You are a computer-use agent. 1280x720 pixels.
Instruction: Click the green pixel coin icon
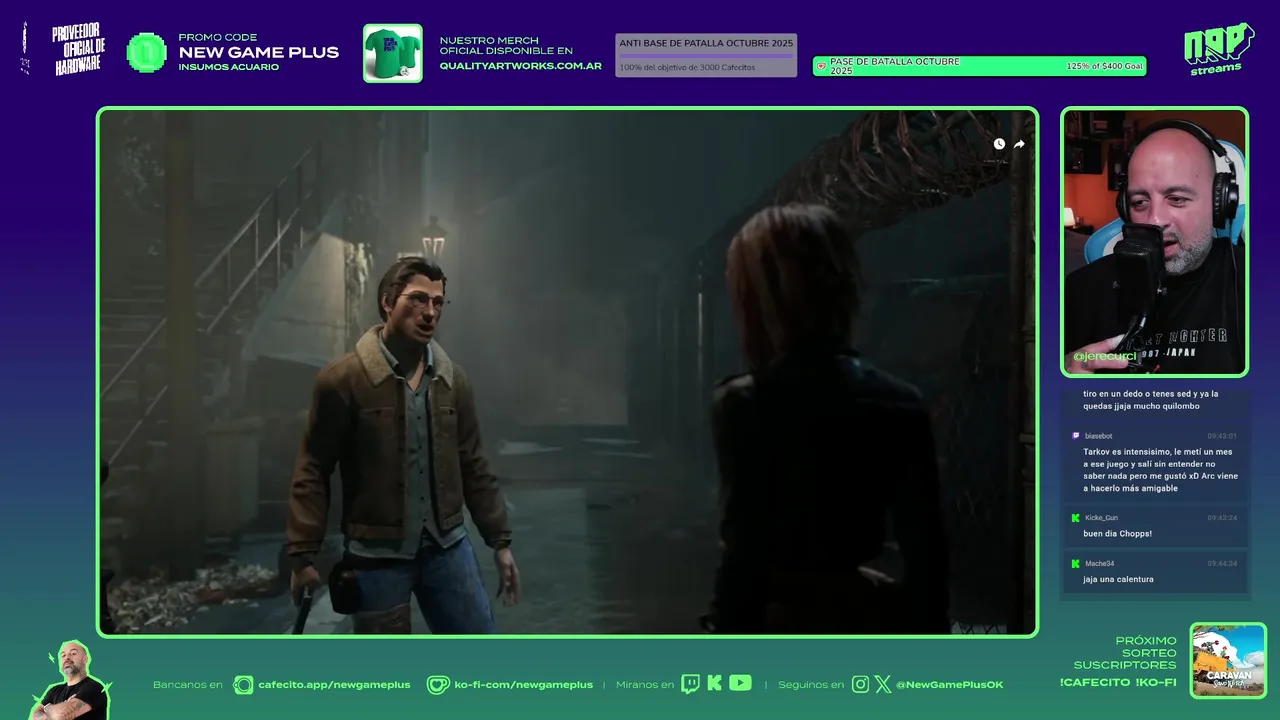tap(147, 53)
